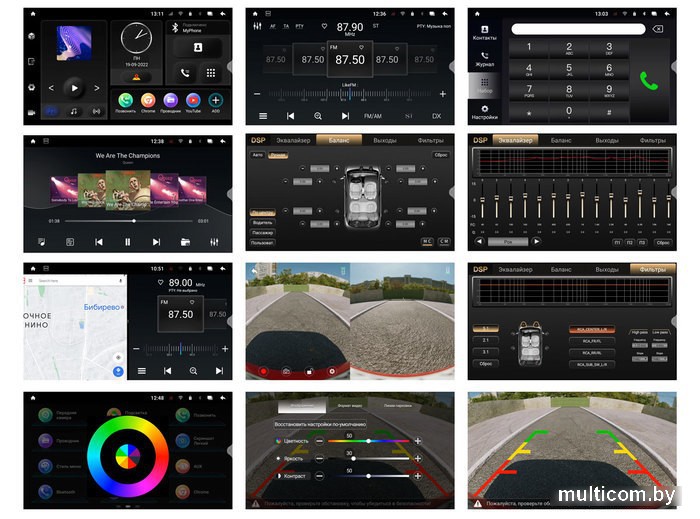This screenshot has width=700, height=519.
Task: Go to next preset after Рок in equalizer
Action: [x=537, y=241]
